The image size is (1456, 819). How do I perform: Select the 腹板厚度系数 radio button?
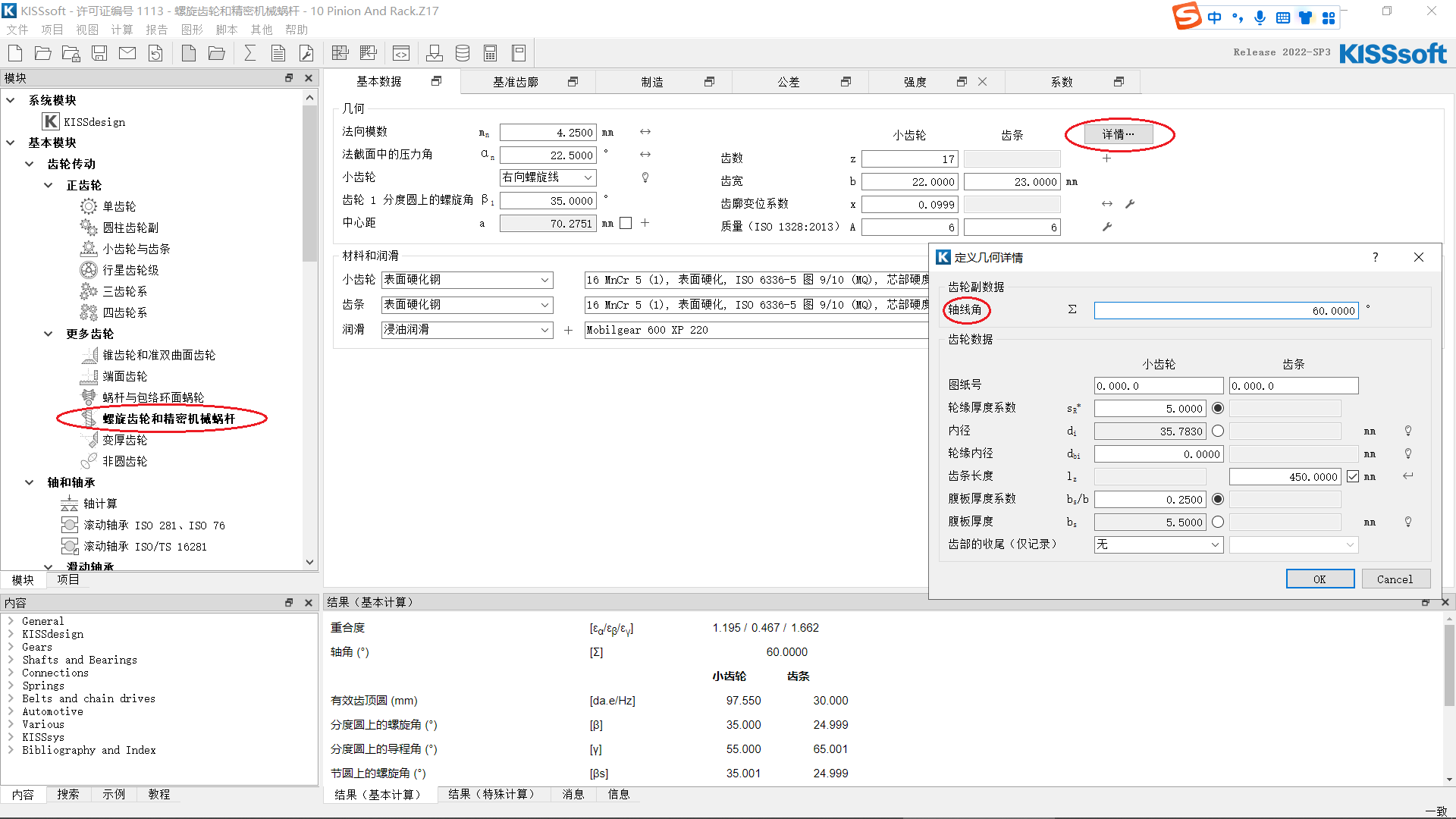pos(1218,499)
